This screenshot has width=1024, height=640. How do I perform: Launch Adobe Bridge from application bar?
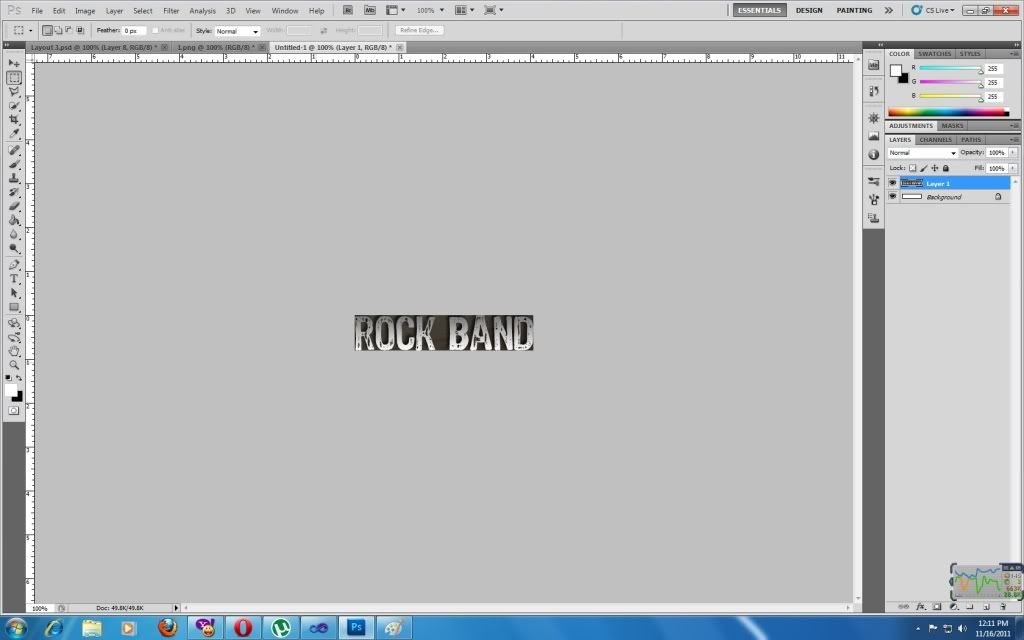[x=347, y=10]
